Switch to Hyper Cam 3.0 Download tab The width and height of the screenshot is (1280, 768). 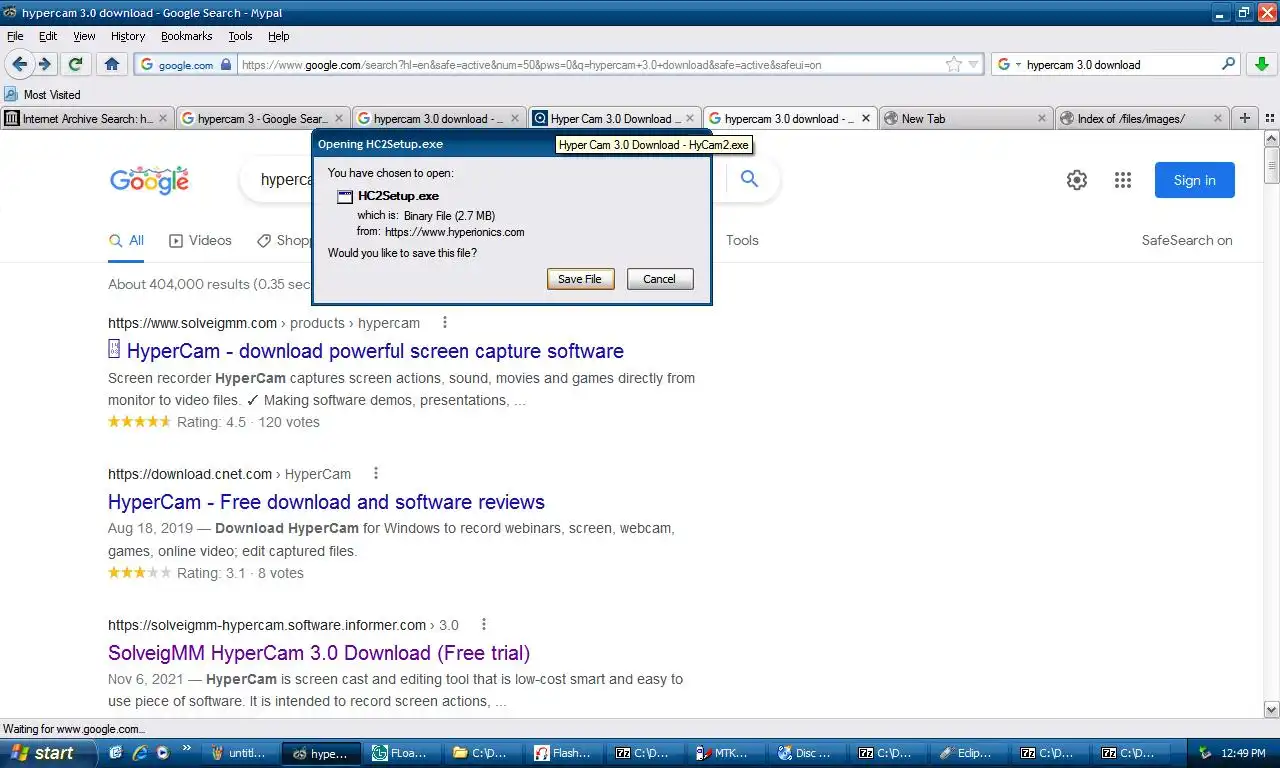(x=614, y=118)
